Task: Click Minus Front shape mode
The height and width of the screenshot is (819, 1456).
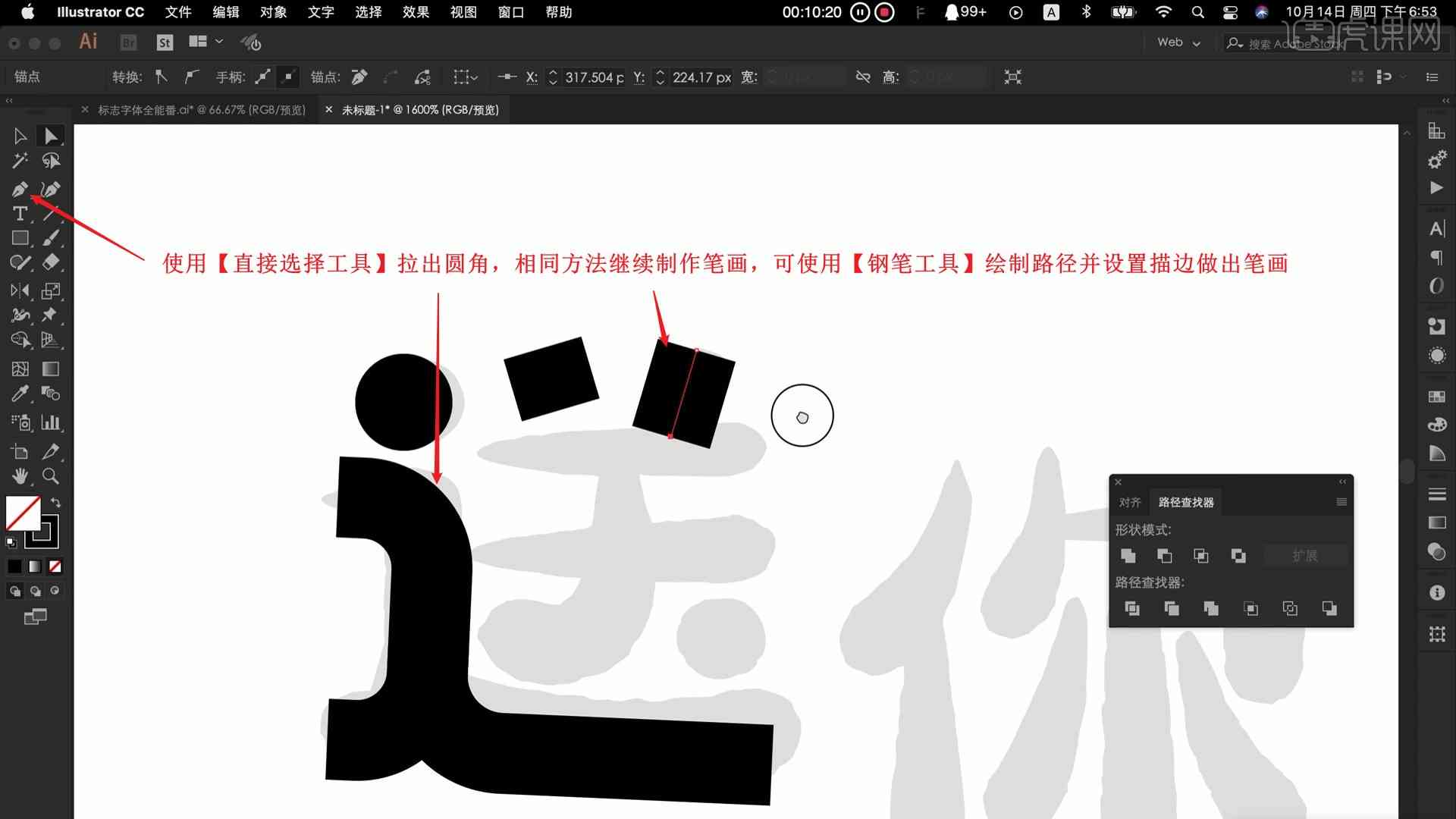Action: pos(1164,556)
